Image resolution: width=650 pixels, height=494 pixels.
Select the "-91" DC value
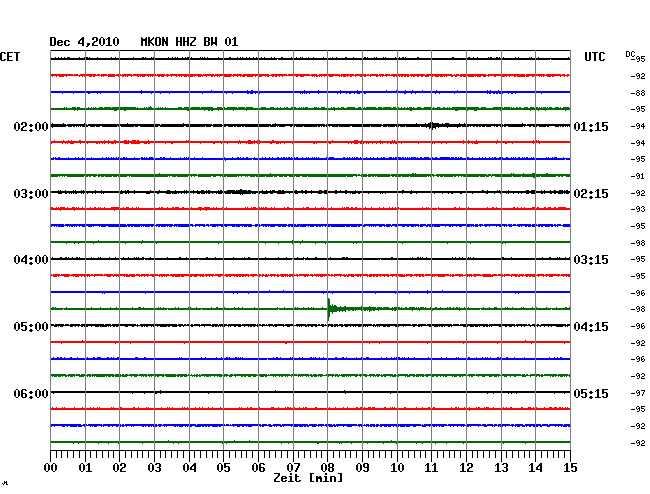coord(638,176)
